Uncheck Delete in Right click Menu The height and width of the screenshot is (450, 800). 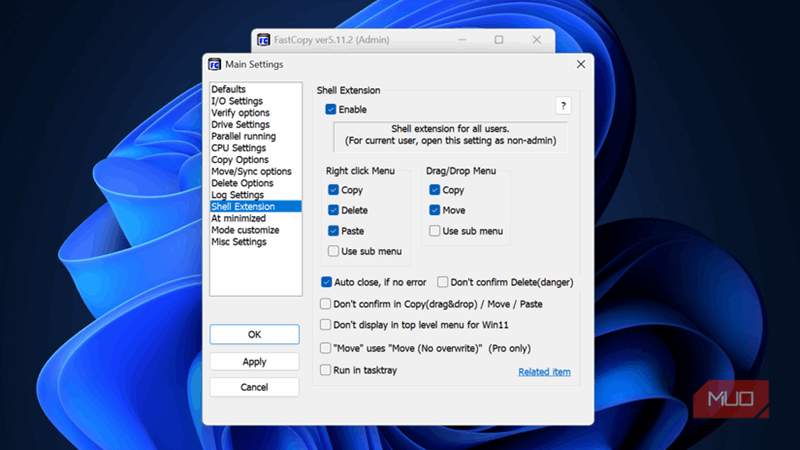point(333,210)
